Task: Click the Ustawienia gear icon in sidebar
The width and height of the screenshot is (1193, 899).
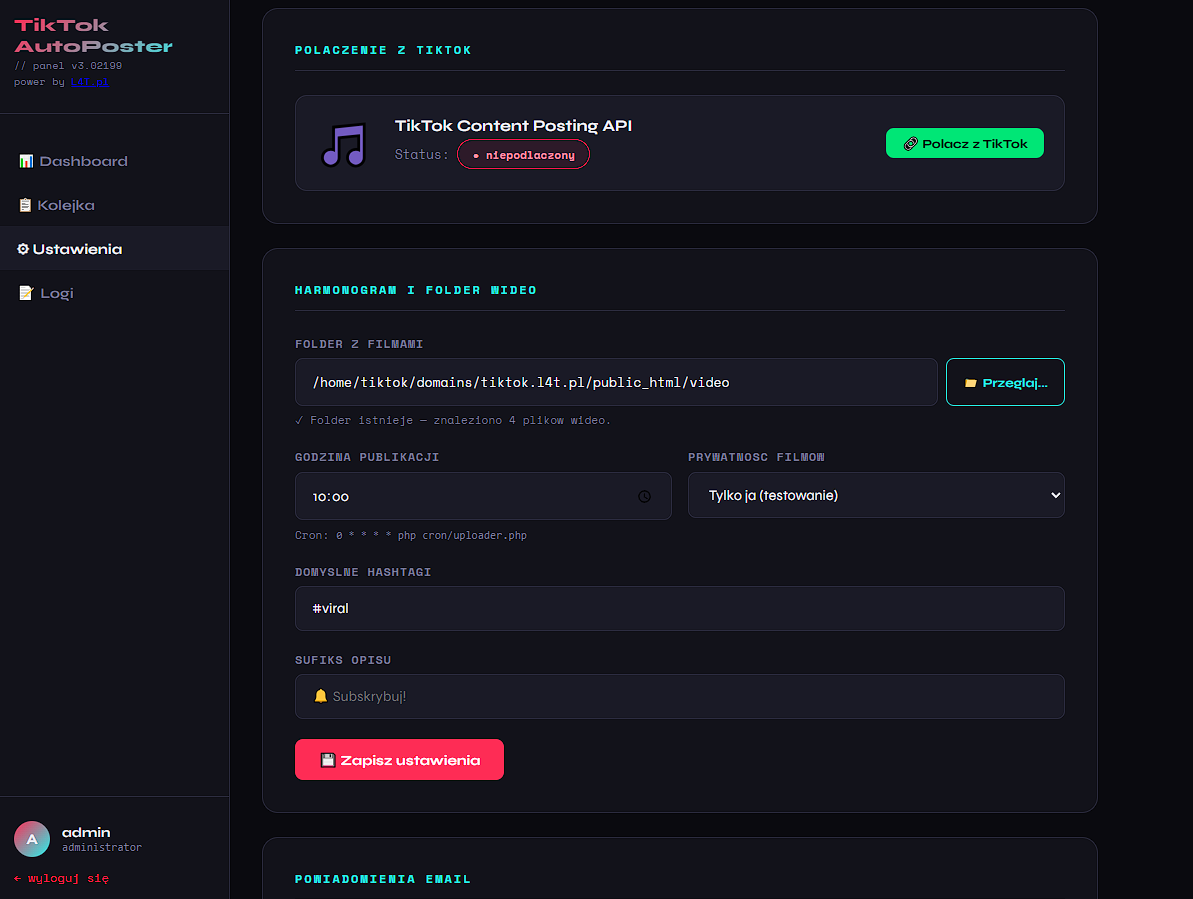Action: [x=23, y=249]
